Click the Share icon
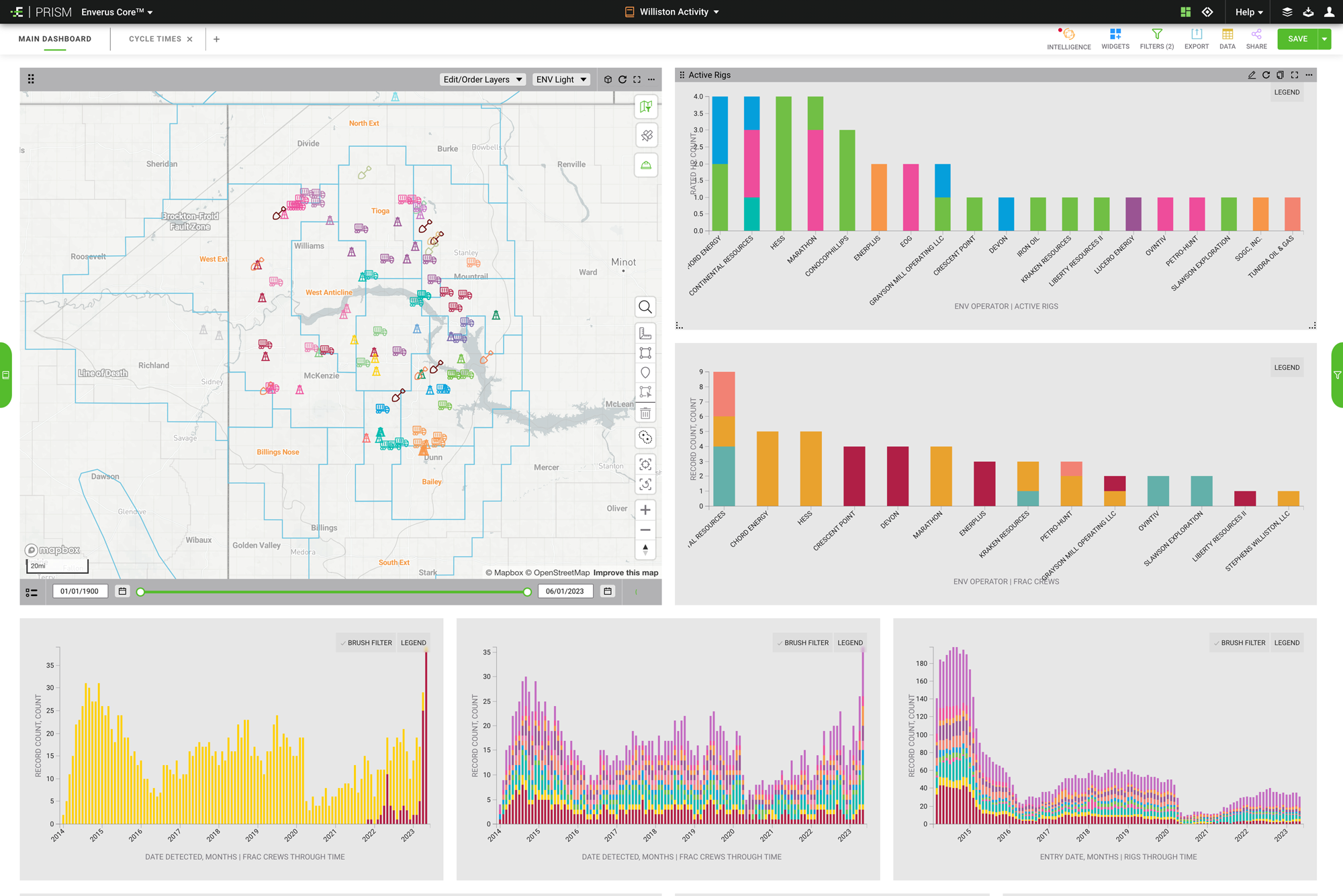Screen dimensions: 1343x896 point(1256,34)
